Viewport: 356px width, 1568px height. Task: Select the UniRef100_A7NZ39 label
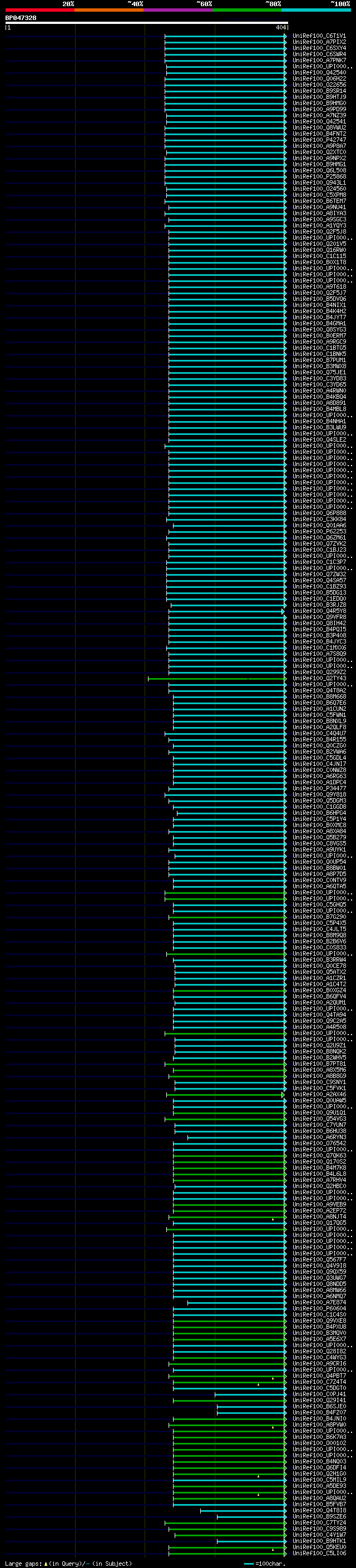(x=319, y=115)
